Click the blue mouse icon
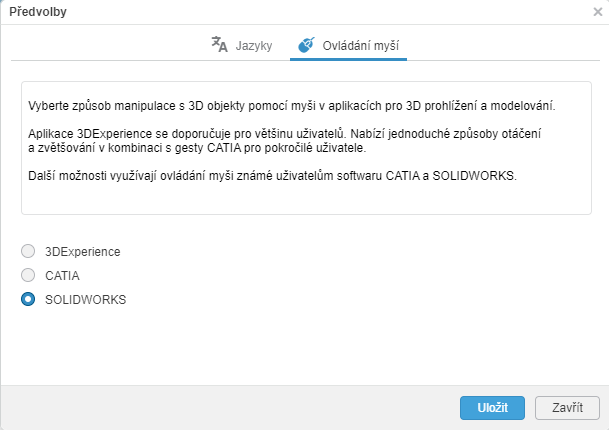609x430 pixels. (306, 45)
